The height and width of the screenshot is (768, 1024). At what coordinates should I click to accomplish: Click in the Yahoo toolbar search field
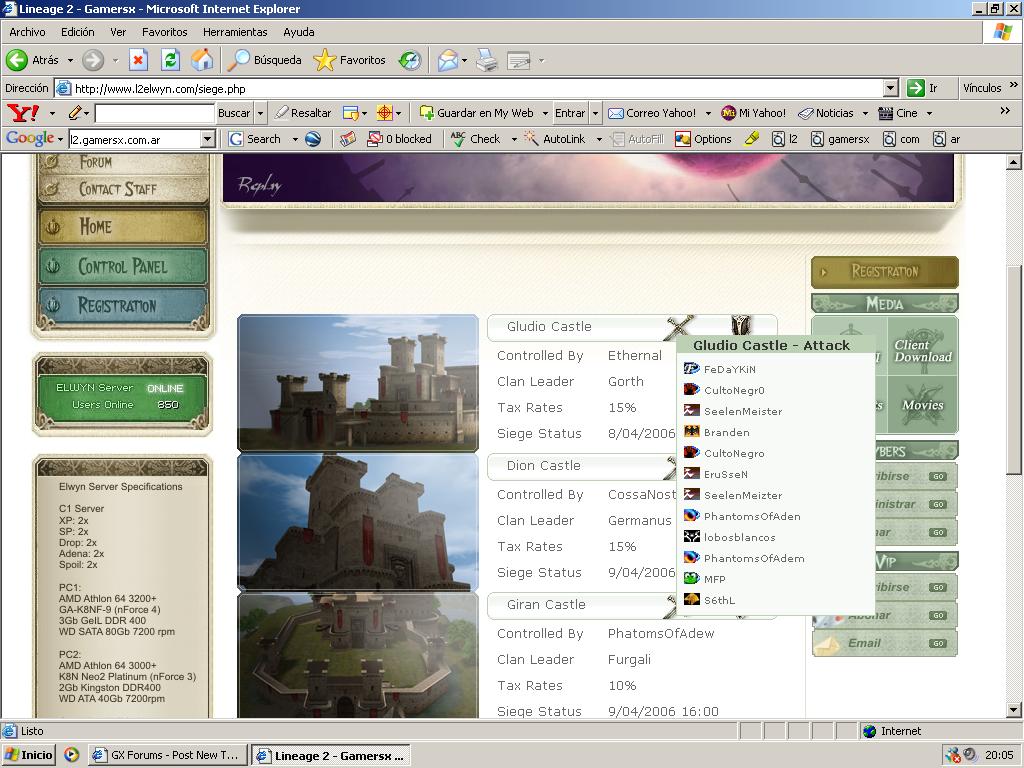click(155, 114)
